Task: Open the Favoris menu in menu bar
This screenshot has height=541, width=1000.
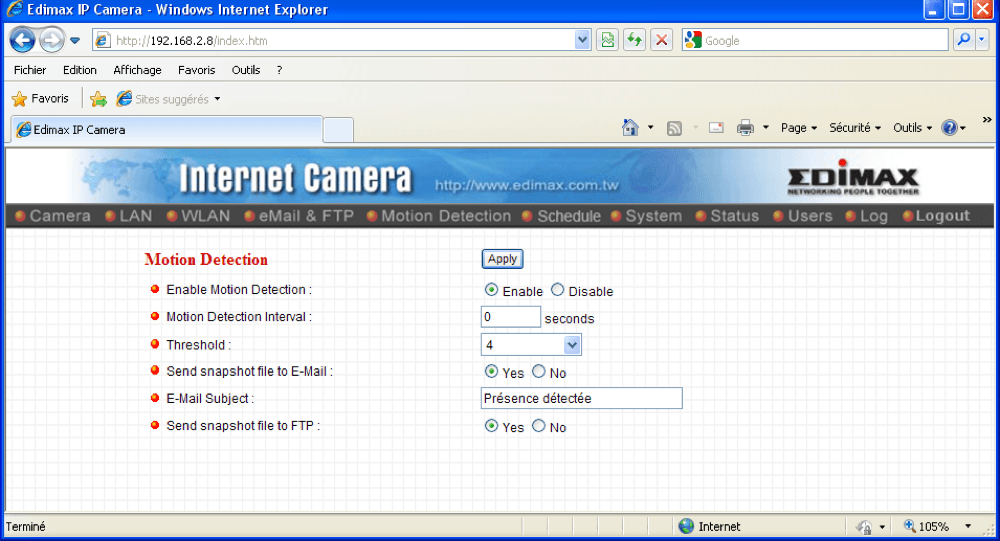Action: point(196,70)
